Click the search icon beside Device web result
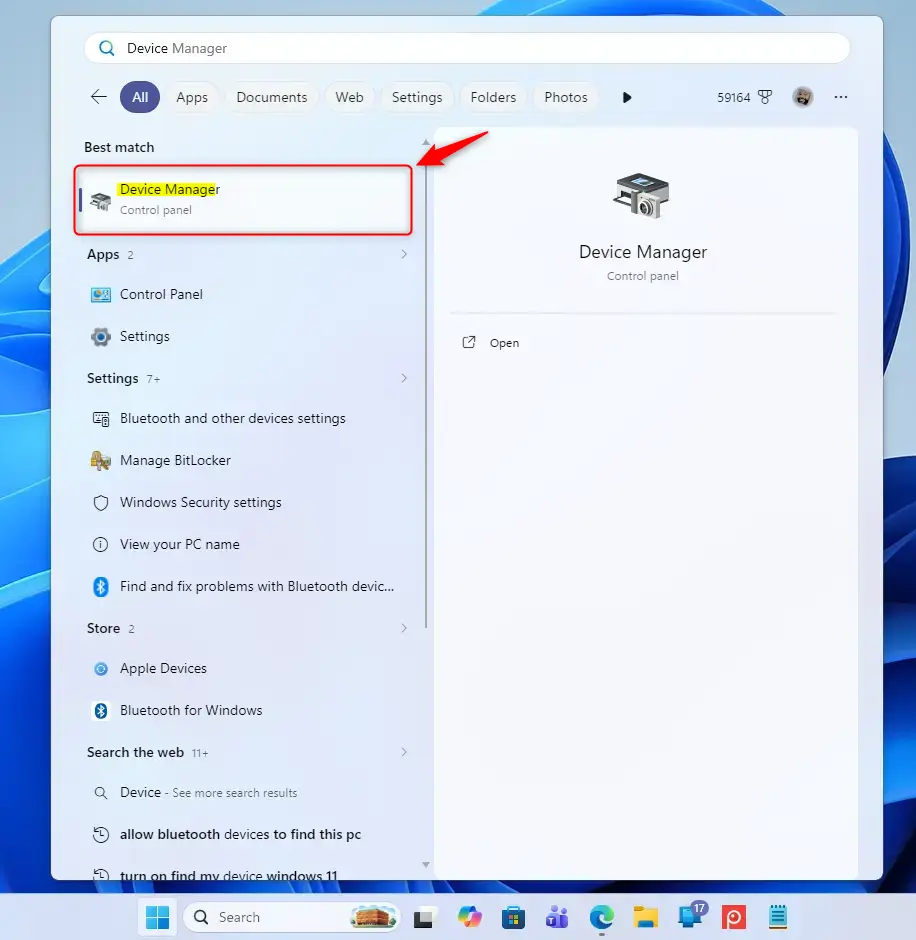 (101, 793)
